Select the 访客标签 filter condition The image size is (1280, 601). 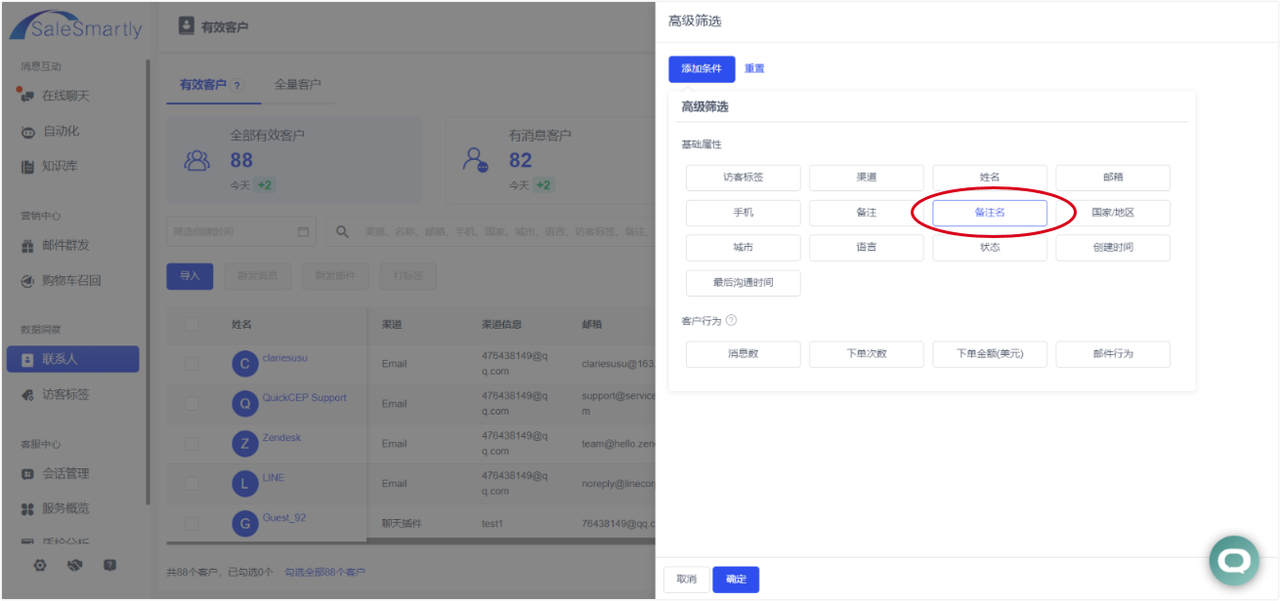pos(743,178)
